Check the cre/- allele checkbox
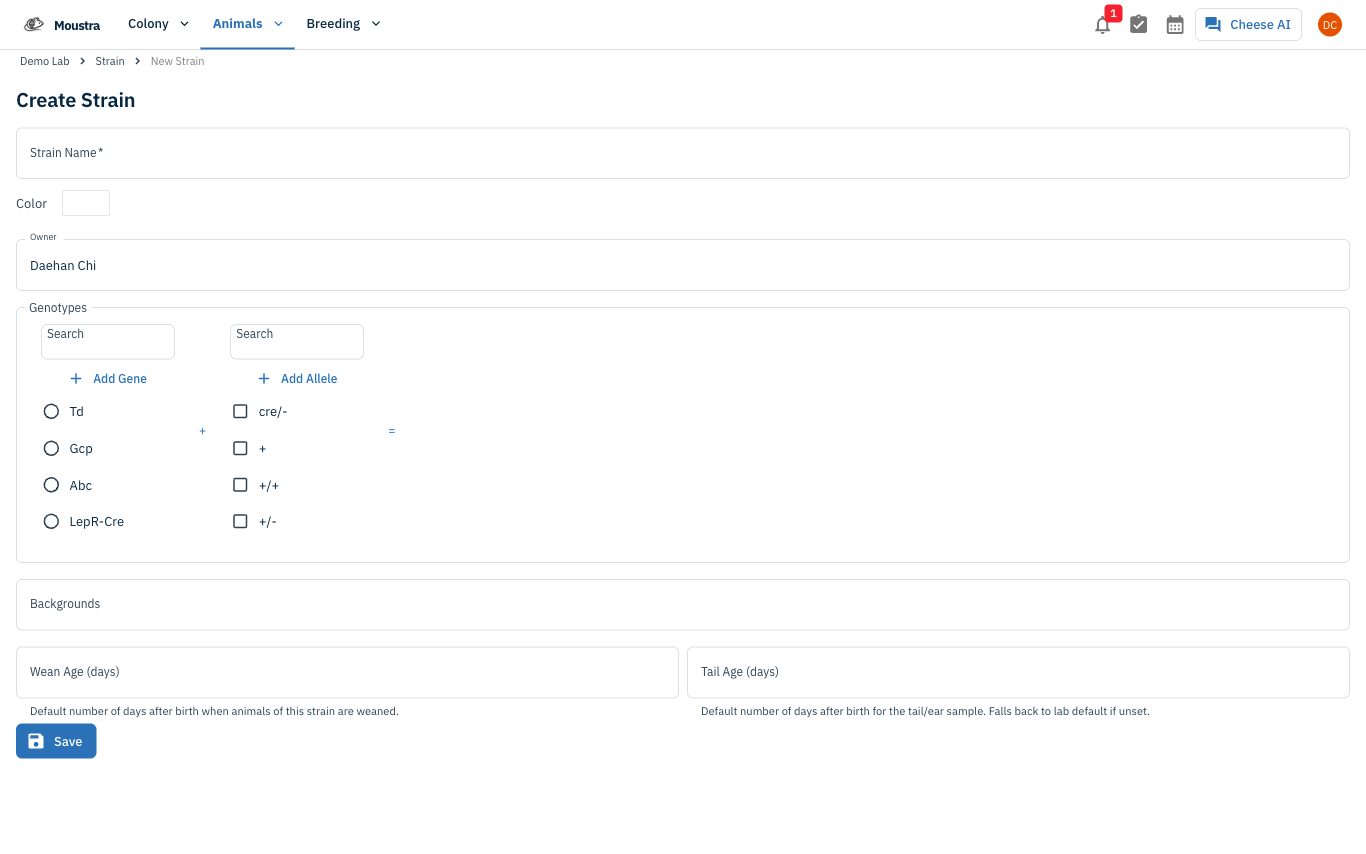 click(x=240, y=411)
